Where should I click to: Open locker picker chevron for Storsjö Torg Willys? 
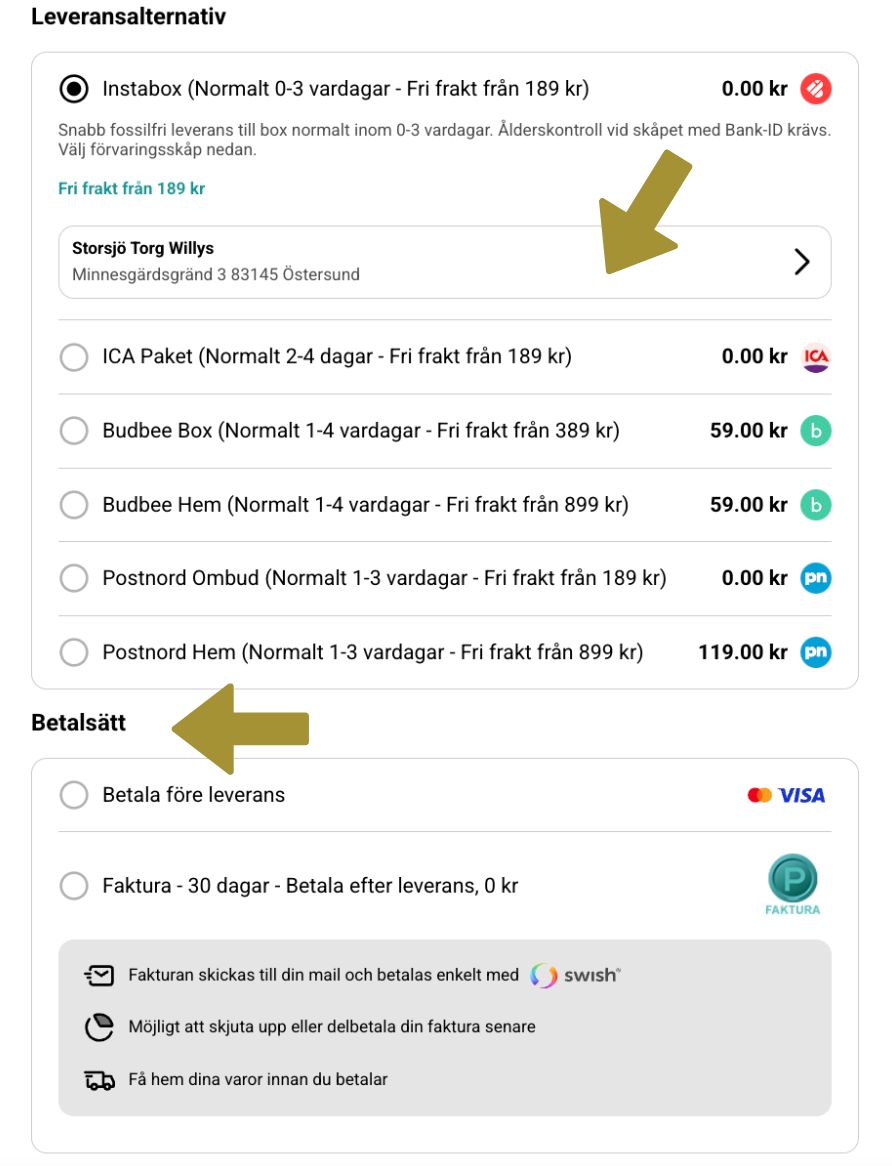coord(801,262)
